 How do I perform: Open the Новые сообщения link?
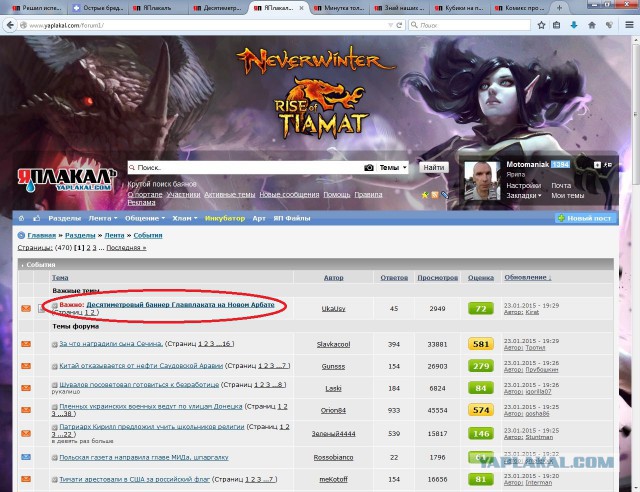289,195
